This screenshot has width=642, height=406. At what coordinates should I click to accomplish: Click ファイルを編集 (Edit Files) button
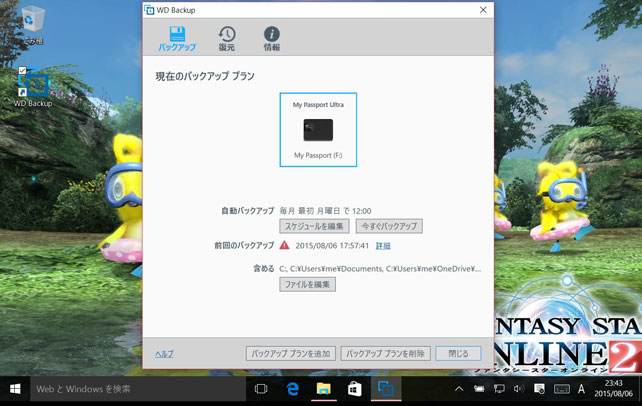[x=307, y=285]
